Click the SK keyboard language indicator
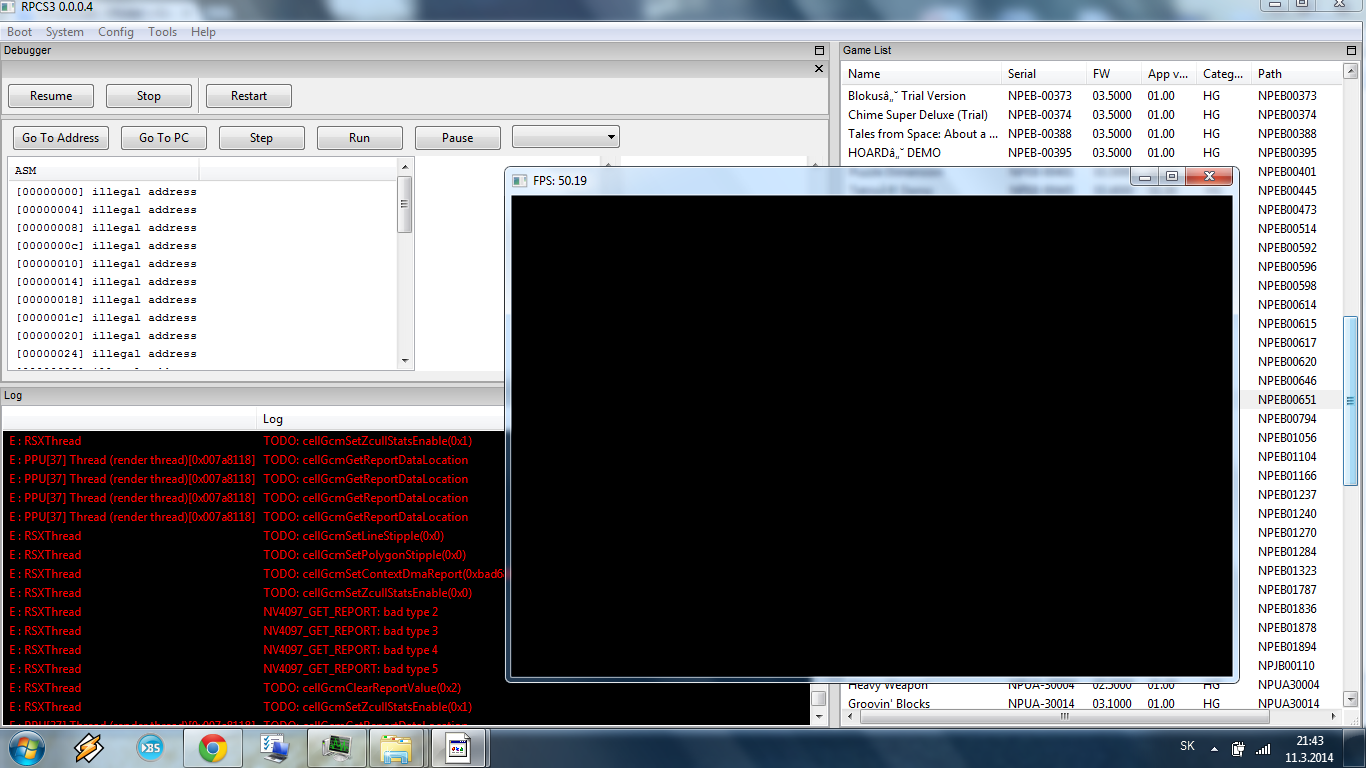The image size is (1366, 768). click(x=1187, y=746)
